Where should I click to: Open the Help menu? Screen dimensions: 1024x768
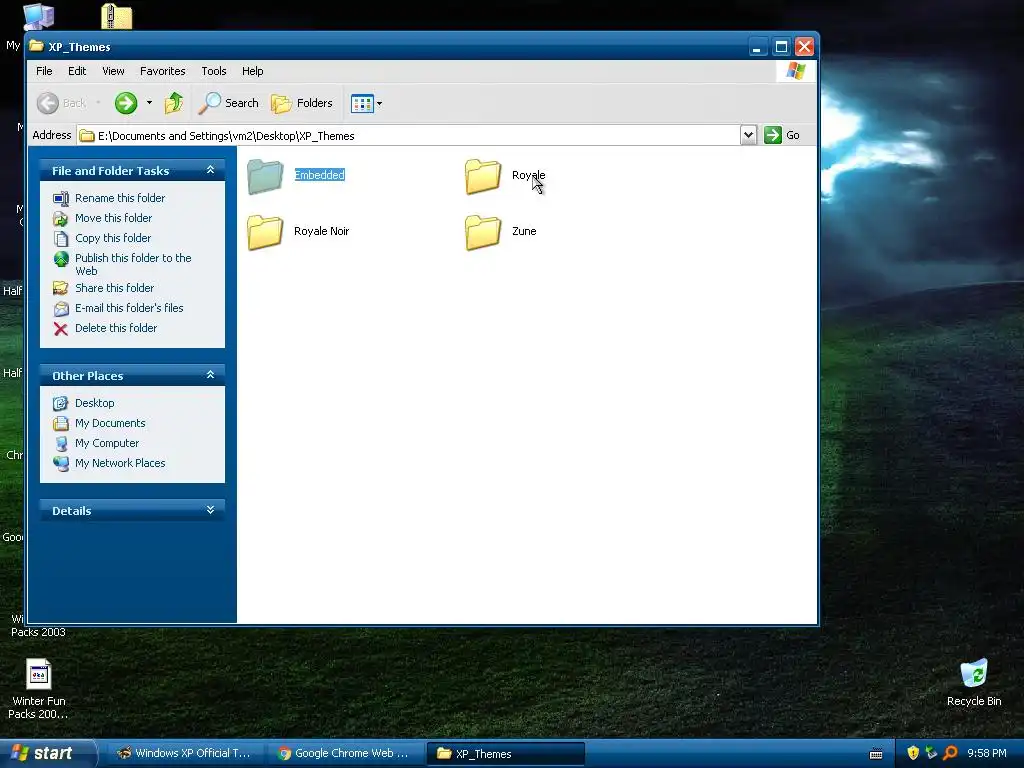(x=252, y=71)
